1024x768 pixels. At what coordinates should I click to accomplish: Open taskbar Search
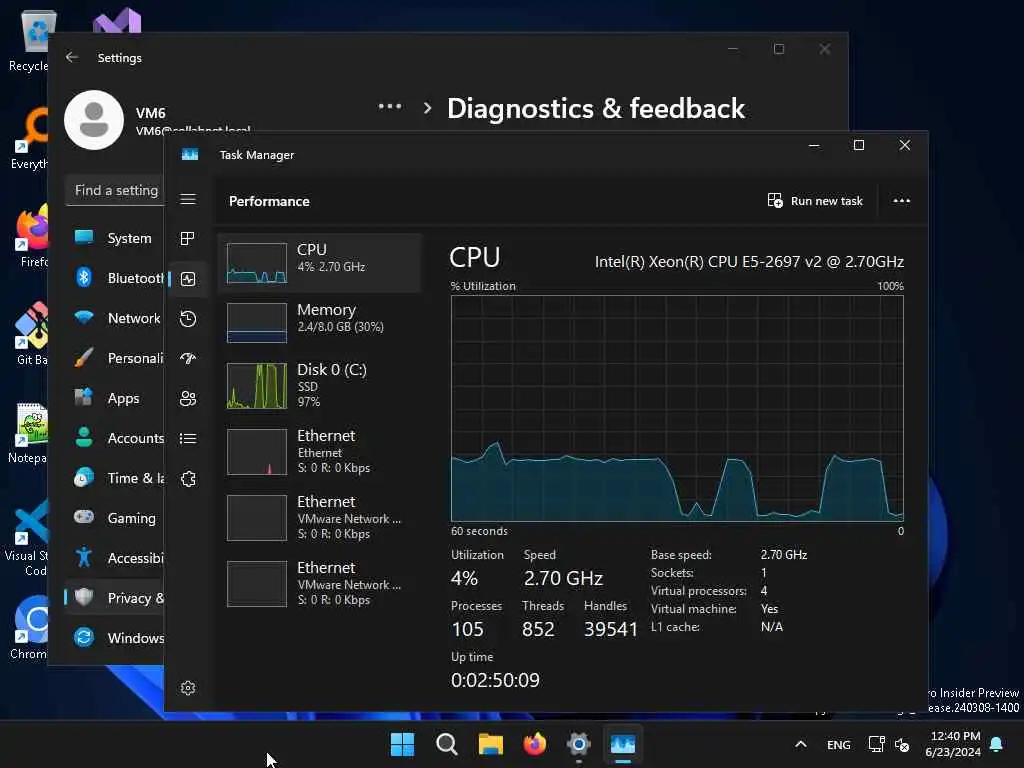(447, 744)
